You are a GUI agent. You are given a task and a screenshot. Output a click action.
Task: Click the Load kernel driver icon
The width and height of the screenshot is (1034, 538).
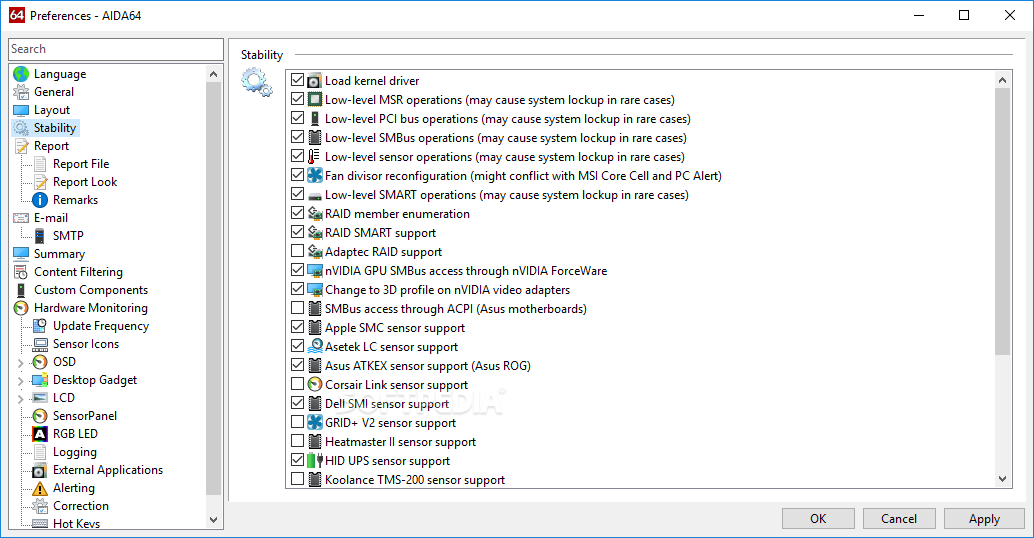point(315,80)
